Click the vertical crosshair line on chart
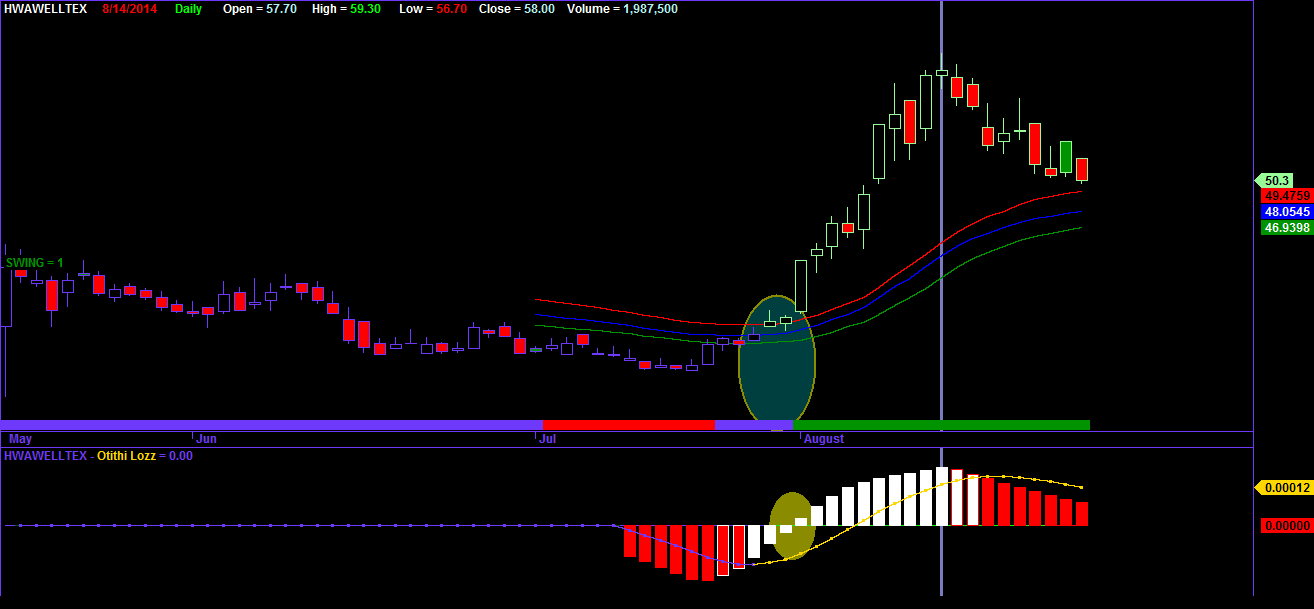 pyautogui.click(x=941, y=250)
